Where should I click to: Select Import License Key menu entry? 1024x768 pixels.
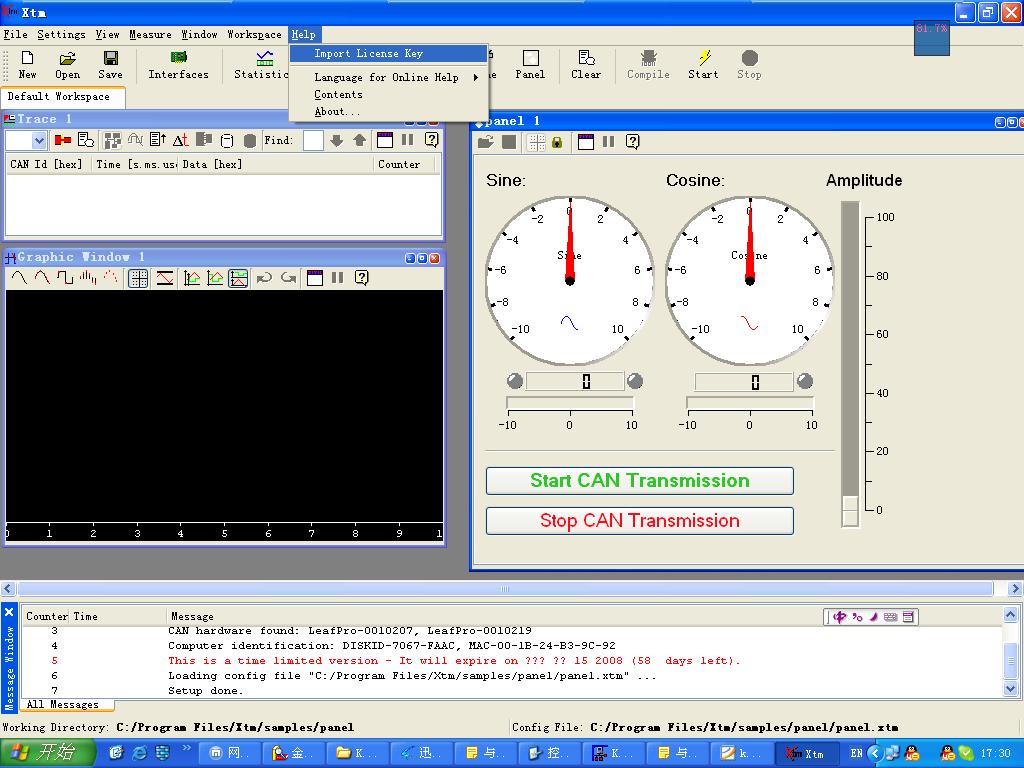(x=389, y=54)
